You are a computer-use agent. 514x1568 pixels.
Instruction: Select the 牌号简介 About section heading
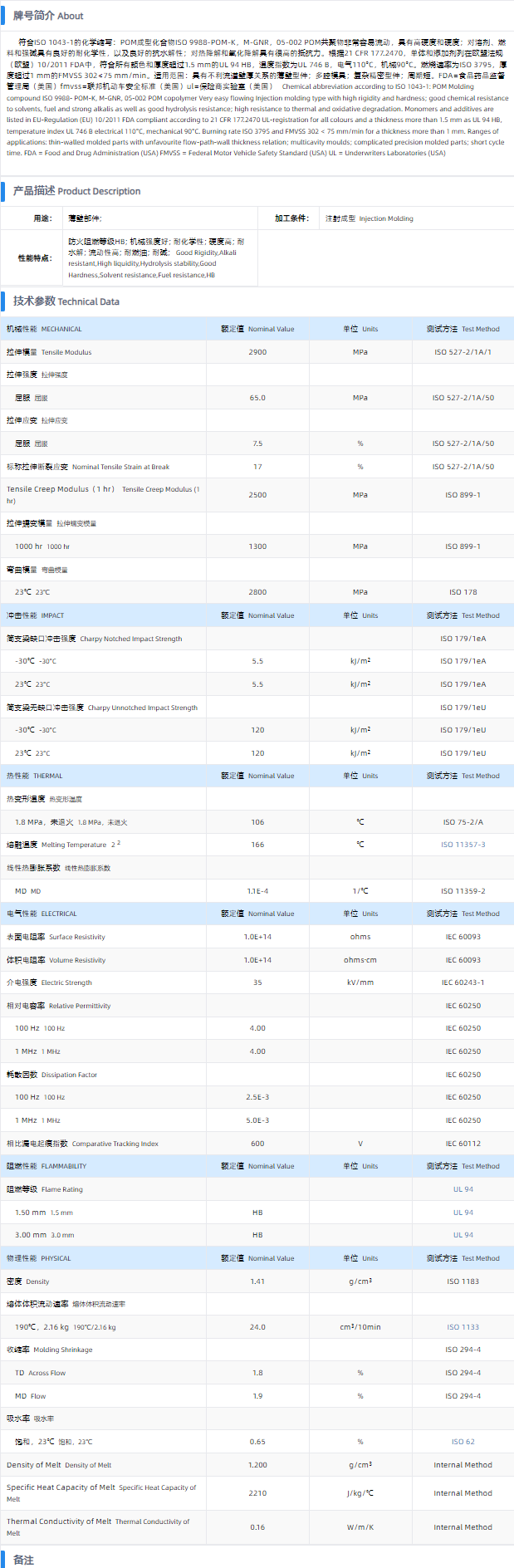(48, 16)
